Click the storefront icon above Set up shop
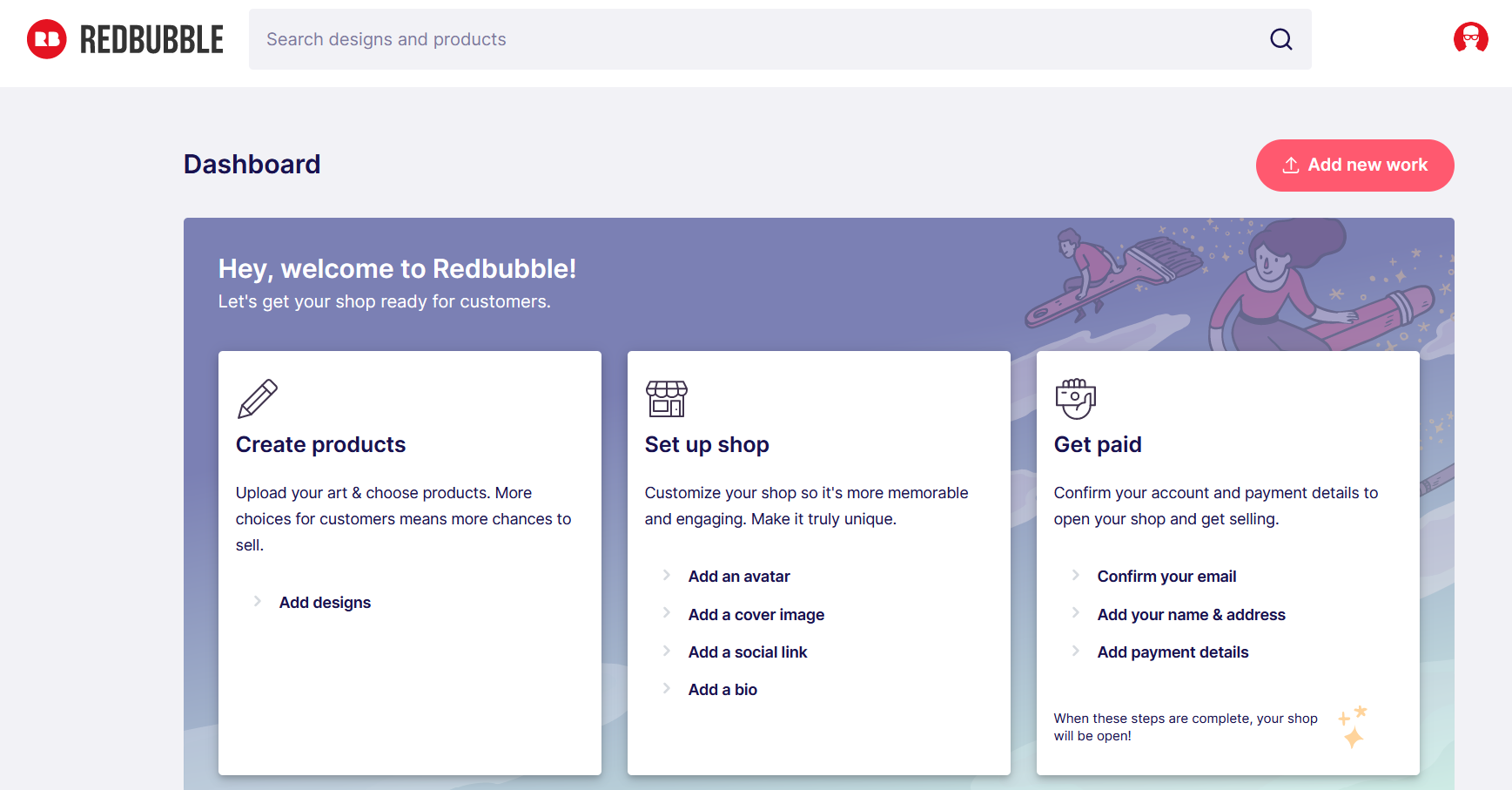Screen dimensions: 1512x790 [667, 399]
